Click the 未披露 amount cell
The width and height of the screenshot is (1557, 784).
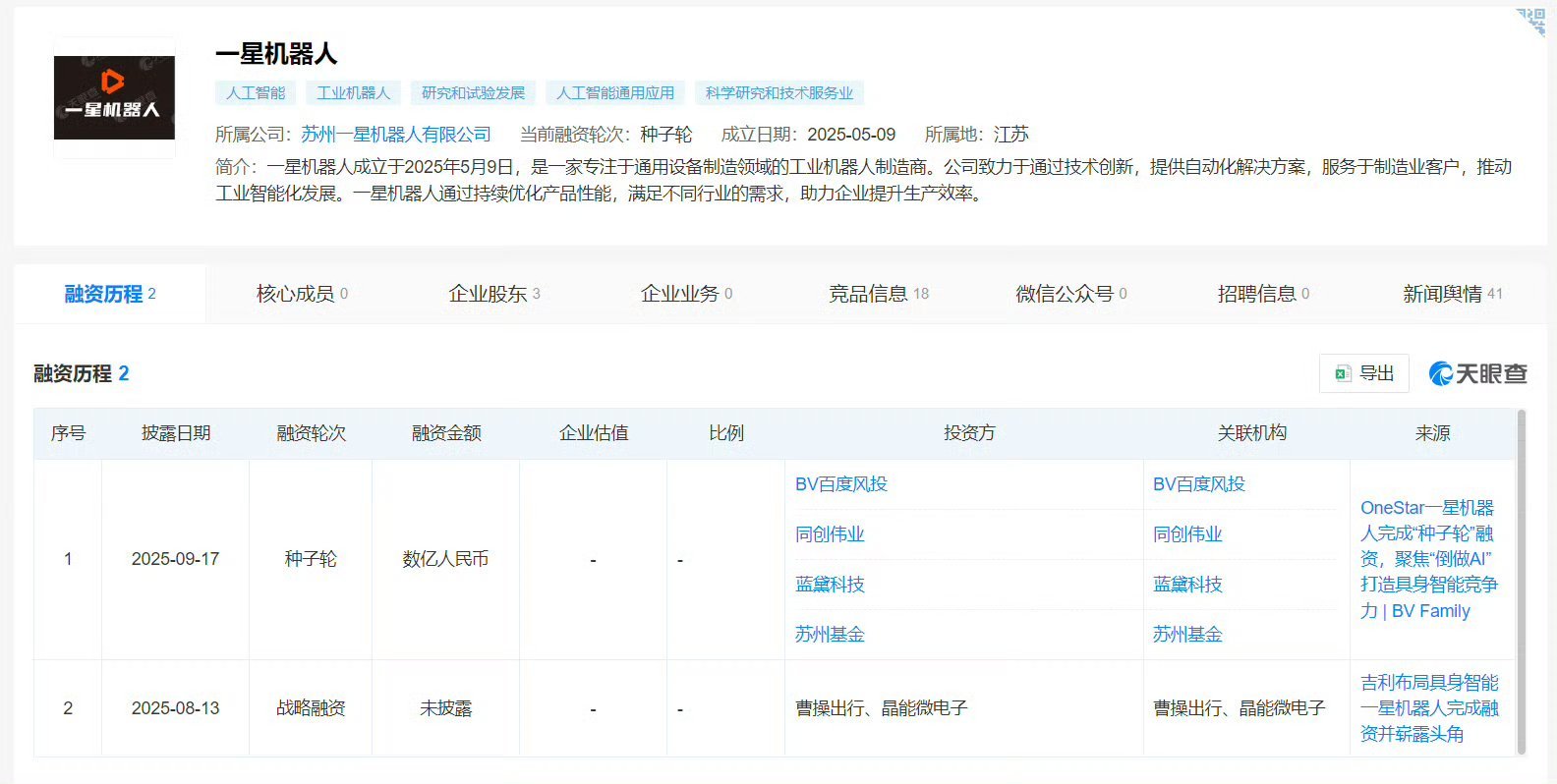446,708
